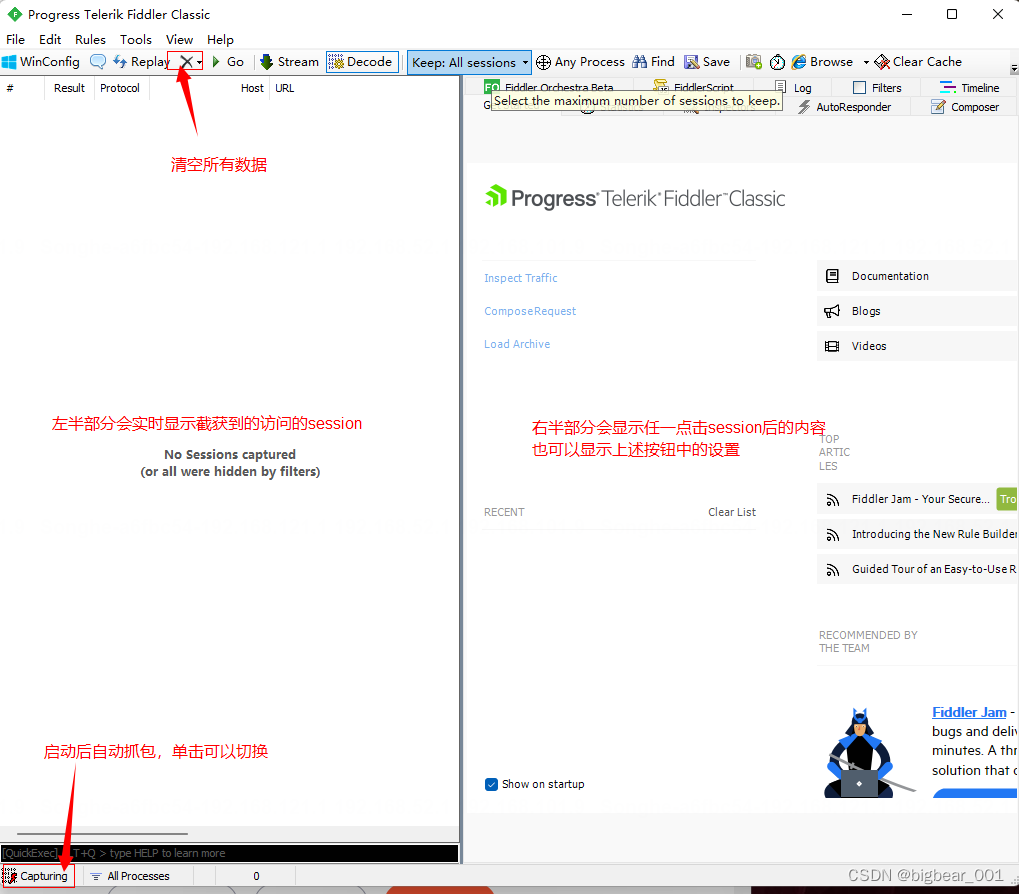This screenshot has height=894, width=1019.
Task: Open the Blogs link
Action: click(x=917, y=311)
